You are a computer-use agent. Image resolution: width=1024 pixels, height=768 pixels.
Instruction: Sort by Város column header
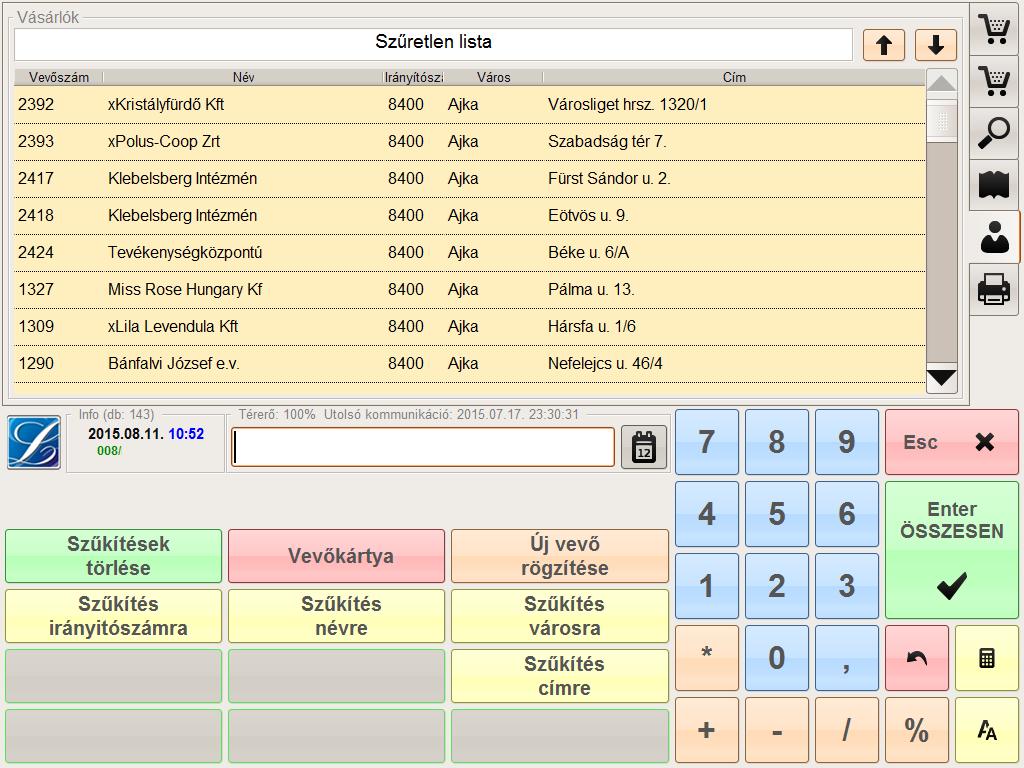pos(494,77)
